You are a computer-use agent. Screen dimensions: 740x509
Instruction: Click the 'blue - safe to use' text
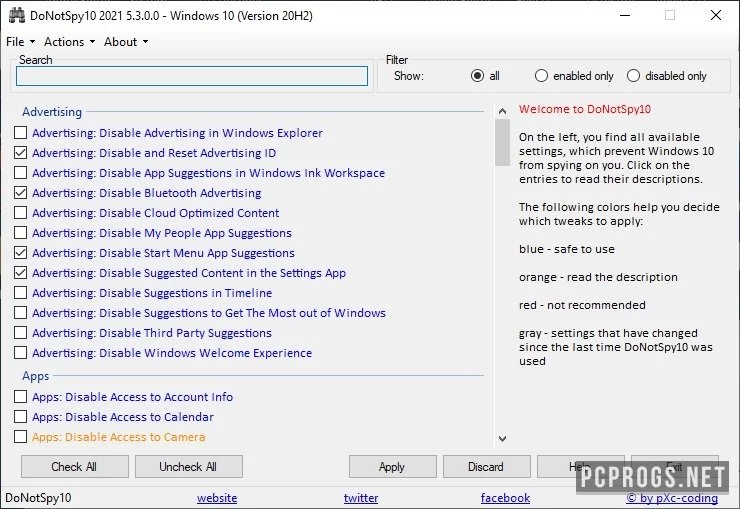coord(567,249)
